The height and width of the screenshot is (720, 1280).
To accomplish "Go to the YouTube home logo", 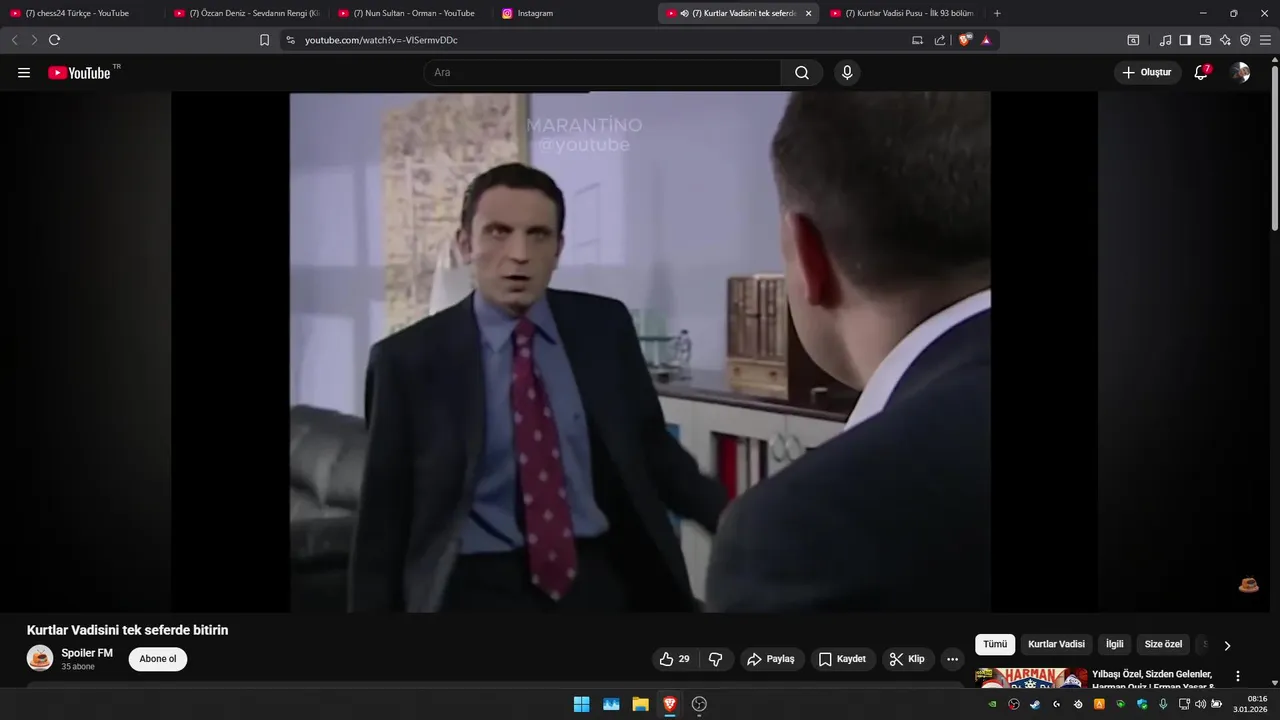I will pos(79,72).
